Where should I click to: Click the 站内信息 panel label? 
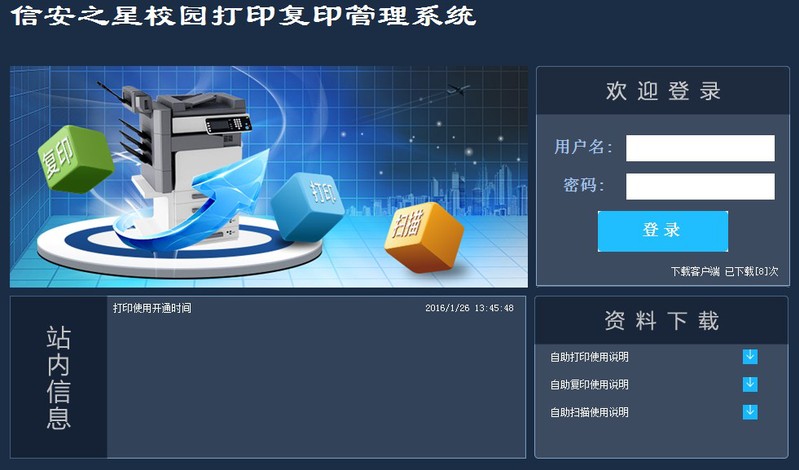tap(59, 378)
